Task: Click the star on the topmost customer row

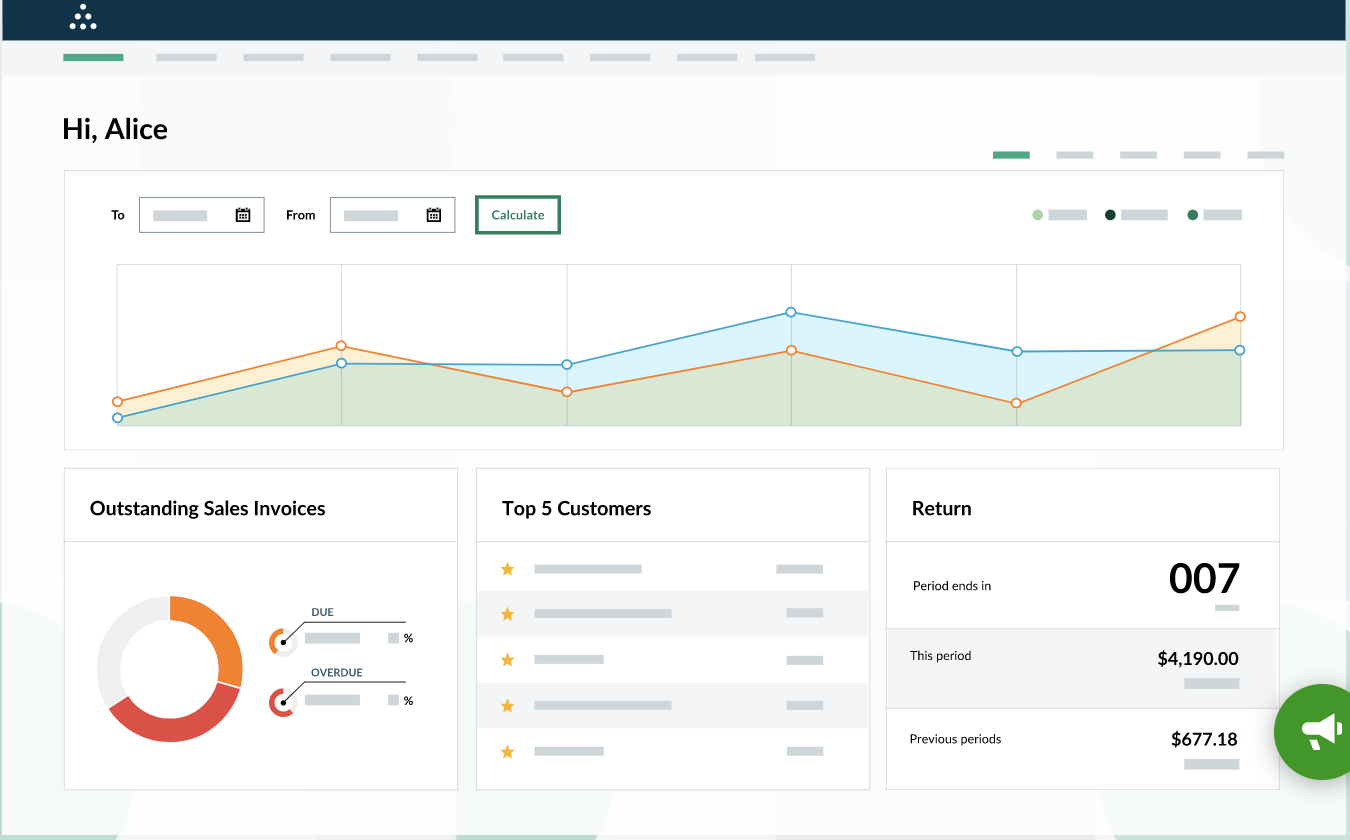Action: (x=507, y=569)
